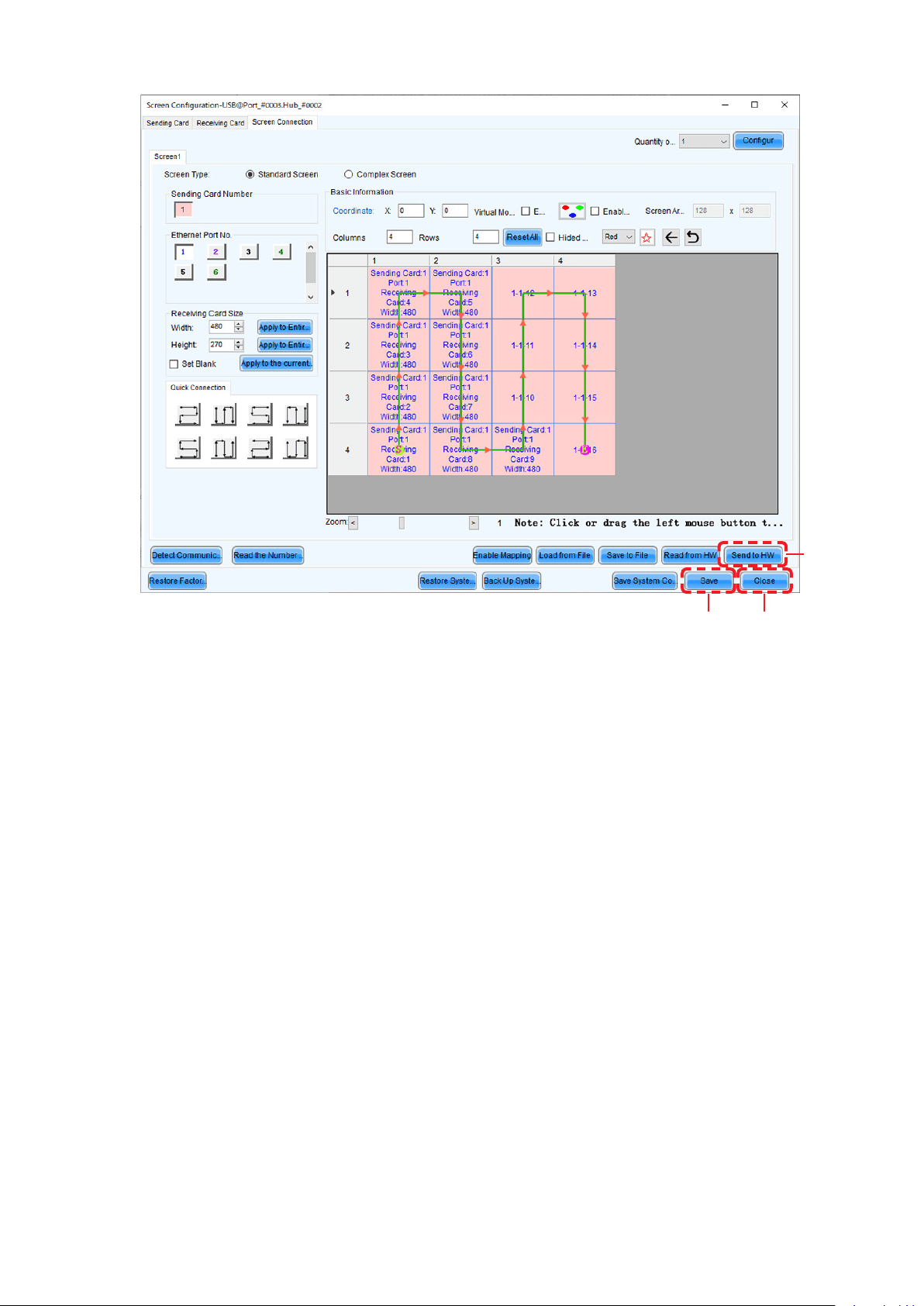
Task: Click the Close button at bottom right
Action: (x=764, y=581)
